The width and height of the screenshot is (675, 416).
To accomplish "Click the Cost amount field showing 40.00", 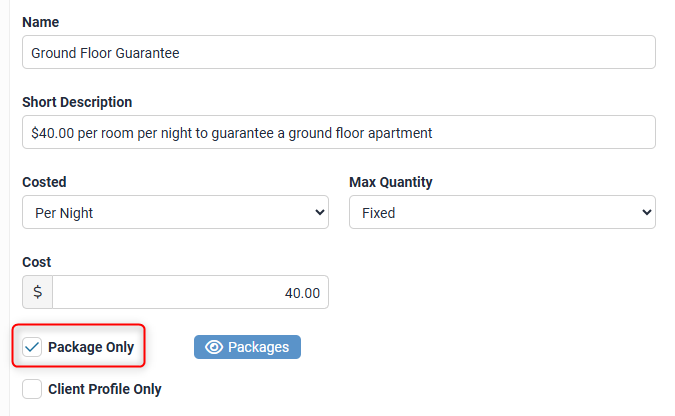I will point(190,293).
